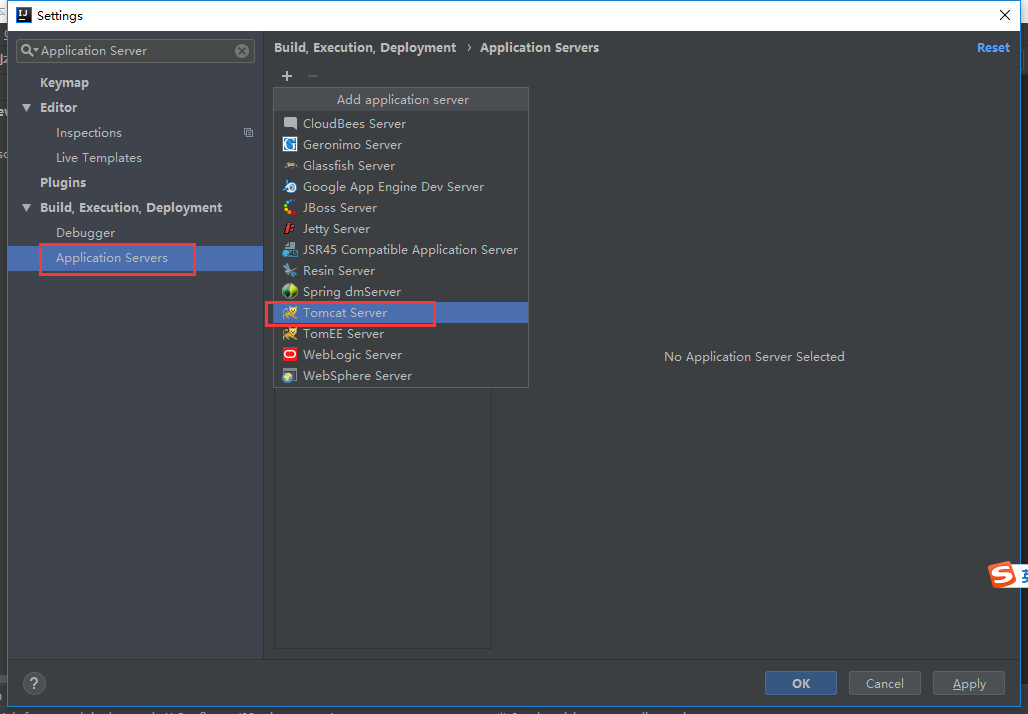
Task: Click the Google App Engine icon
Action: (x=290, y=186)
